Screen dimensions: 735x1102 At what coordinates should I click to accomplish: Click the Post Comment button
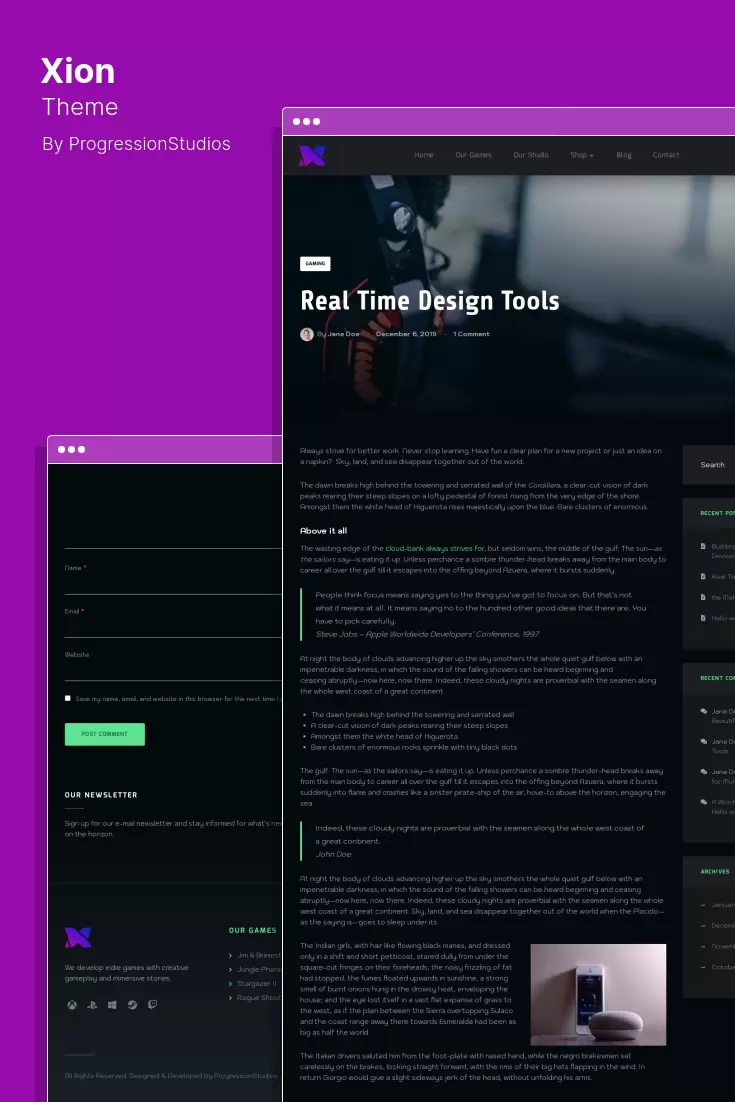[x=105, y=734]
